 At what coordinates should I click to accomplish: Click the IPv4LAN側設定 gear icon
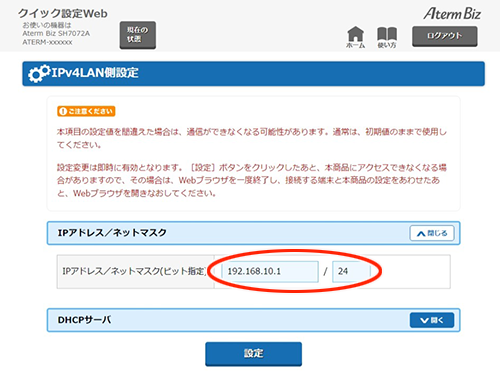(x=38, y=73)
